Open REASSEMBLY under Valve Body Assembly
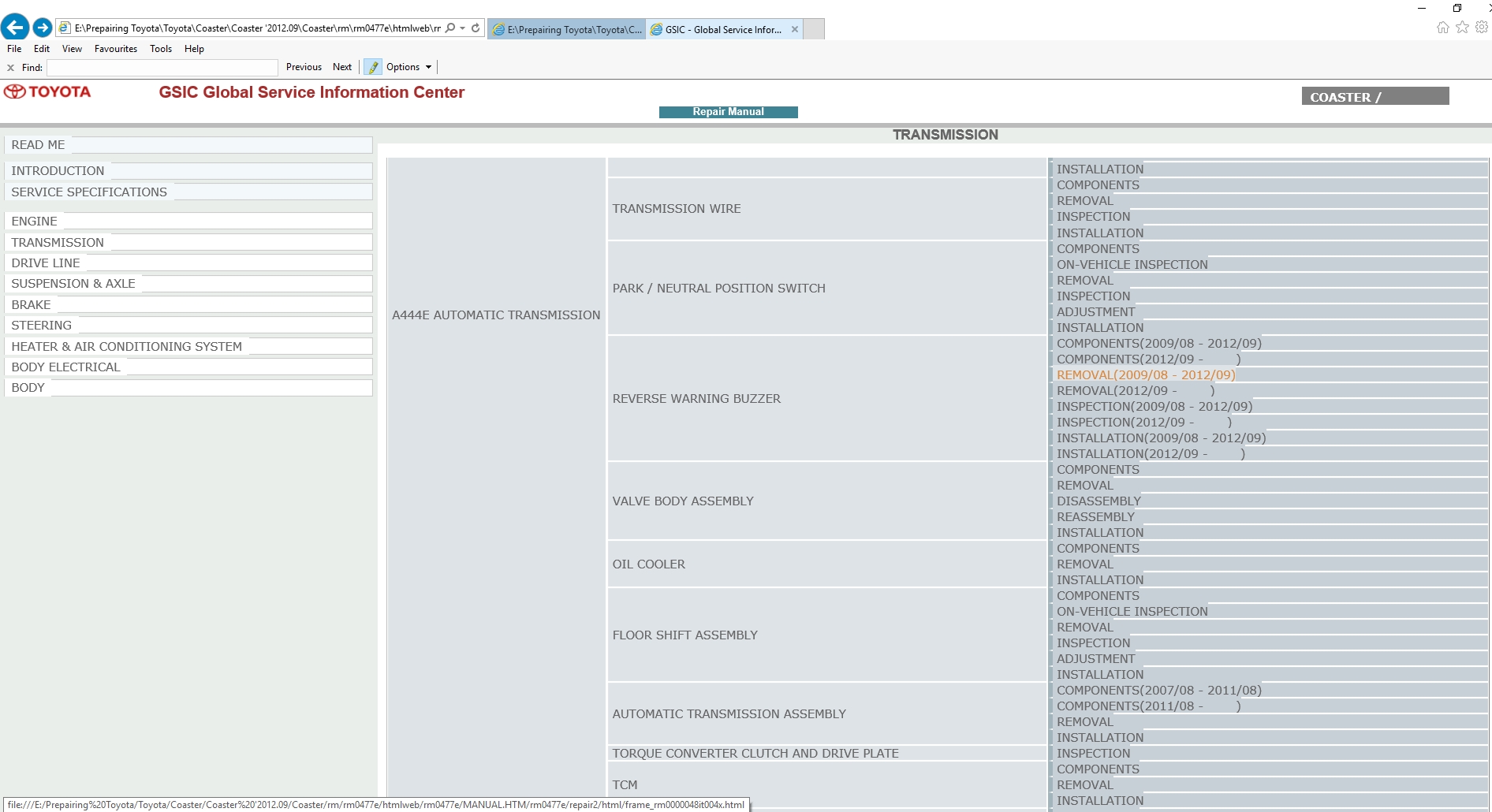The image size is (1492, 812). [x=1095, y=517]
